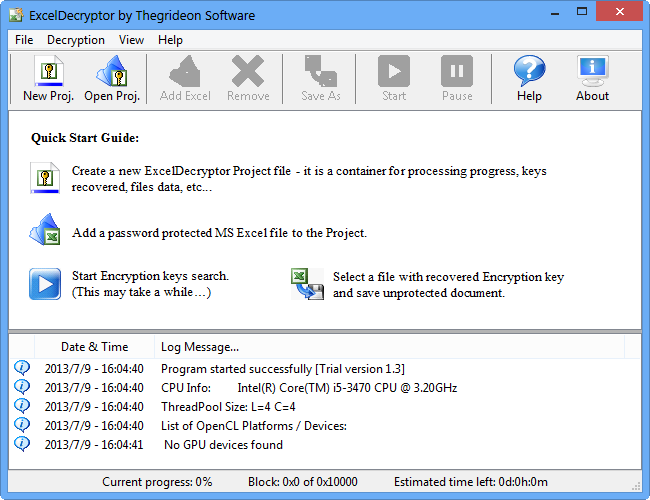Viewport: 650px width, 500px height.
Task: Click the Start toolbar button
Action: 394,78
